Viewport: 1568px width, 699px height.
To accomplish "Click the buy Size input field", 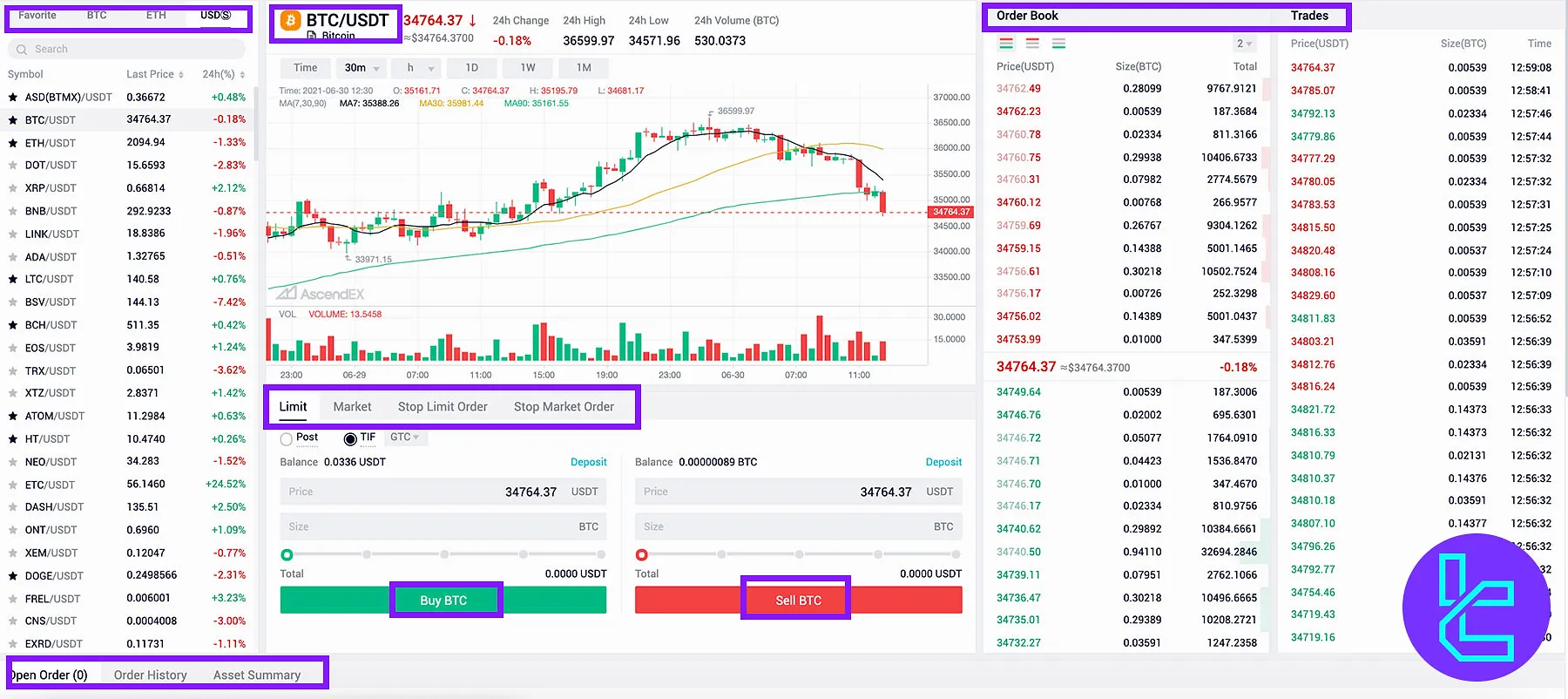I will coord(443,527).
